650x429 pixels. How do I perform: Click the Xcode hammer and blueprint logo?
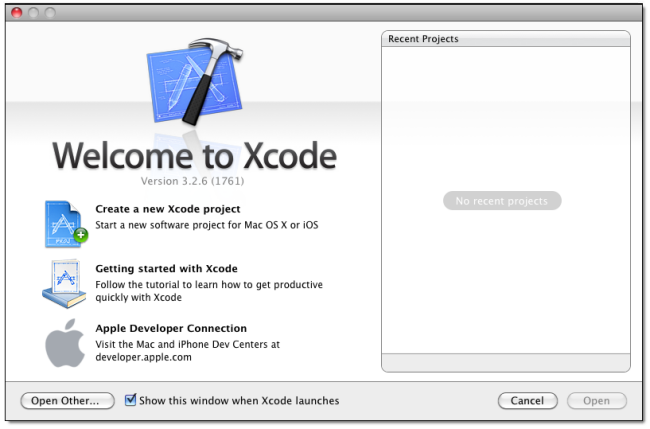[194, 81]
